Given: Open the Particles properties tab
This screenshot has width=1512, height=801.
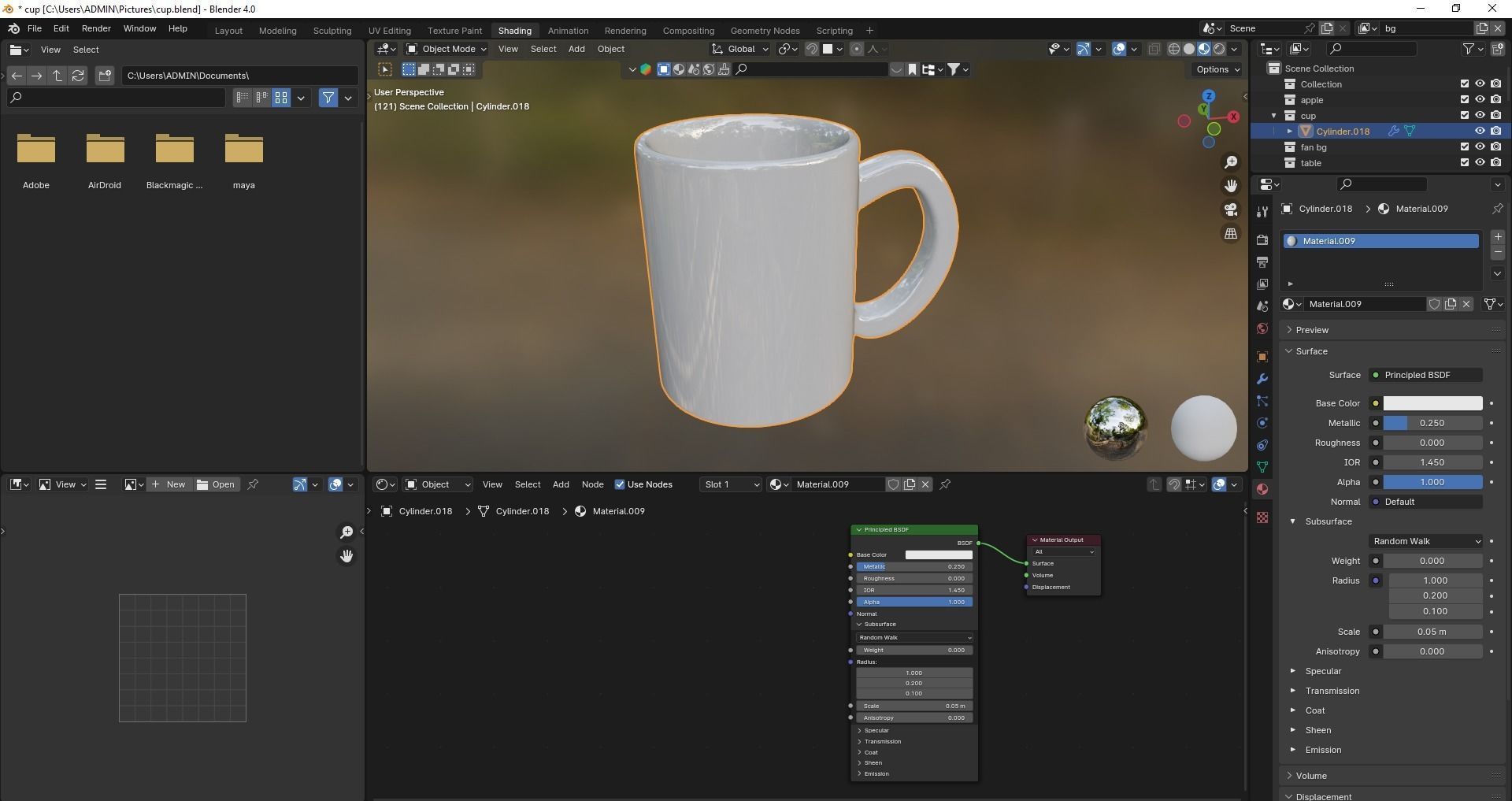Looking at the screenshot, I should pyautogui.click(x=1262, y=401).
